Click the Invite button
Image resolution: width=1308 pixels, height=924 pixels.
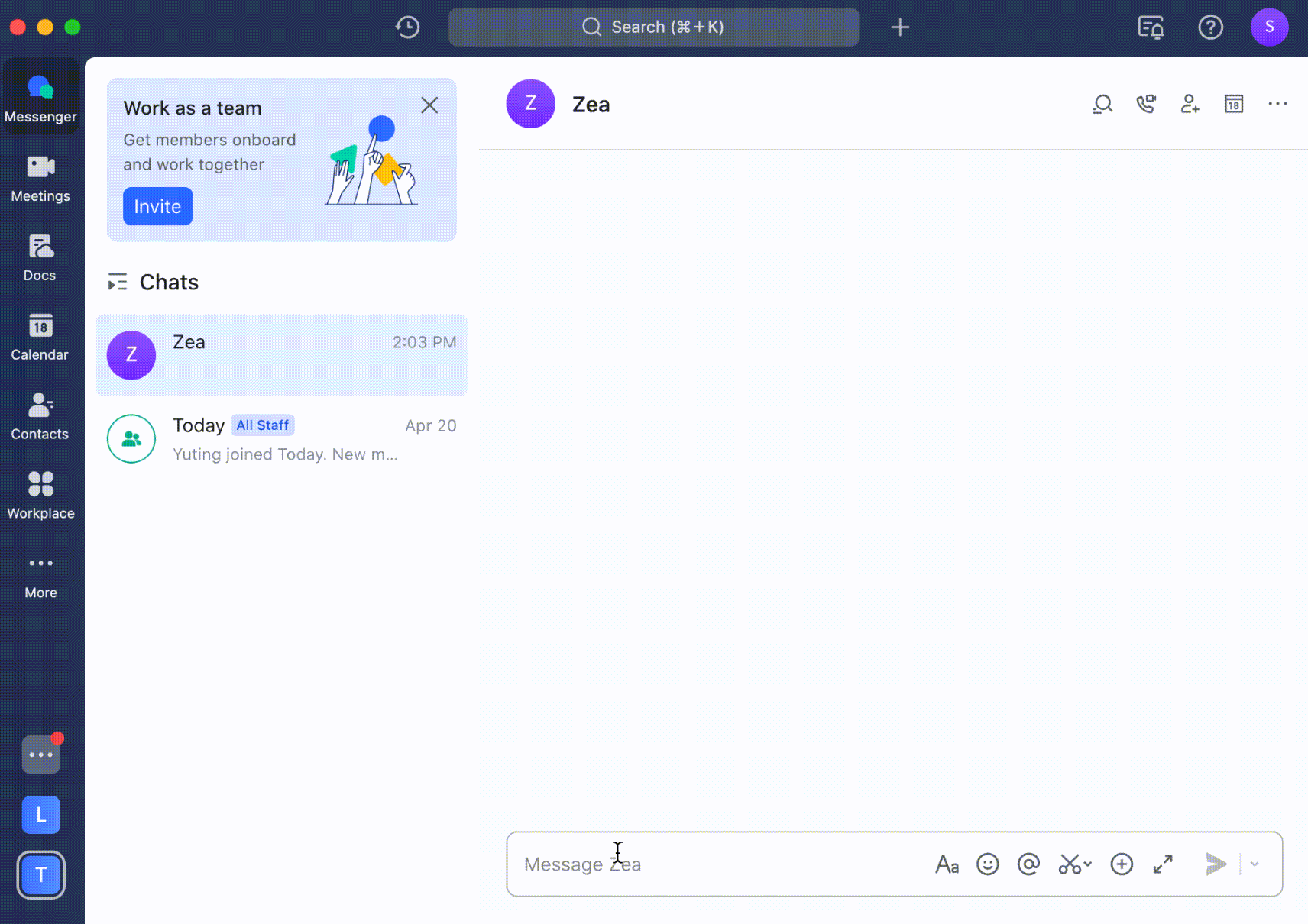point(157,206)
